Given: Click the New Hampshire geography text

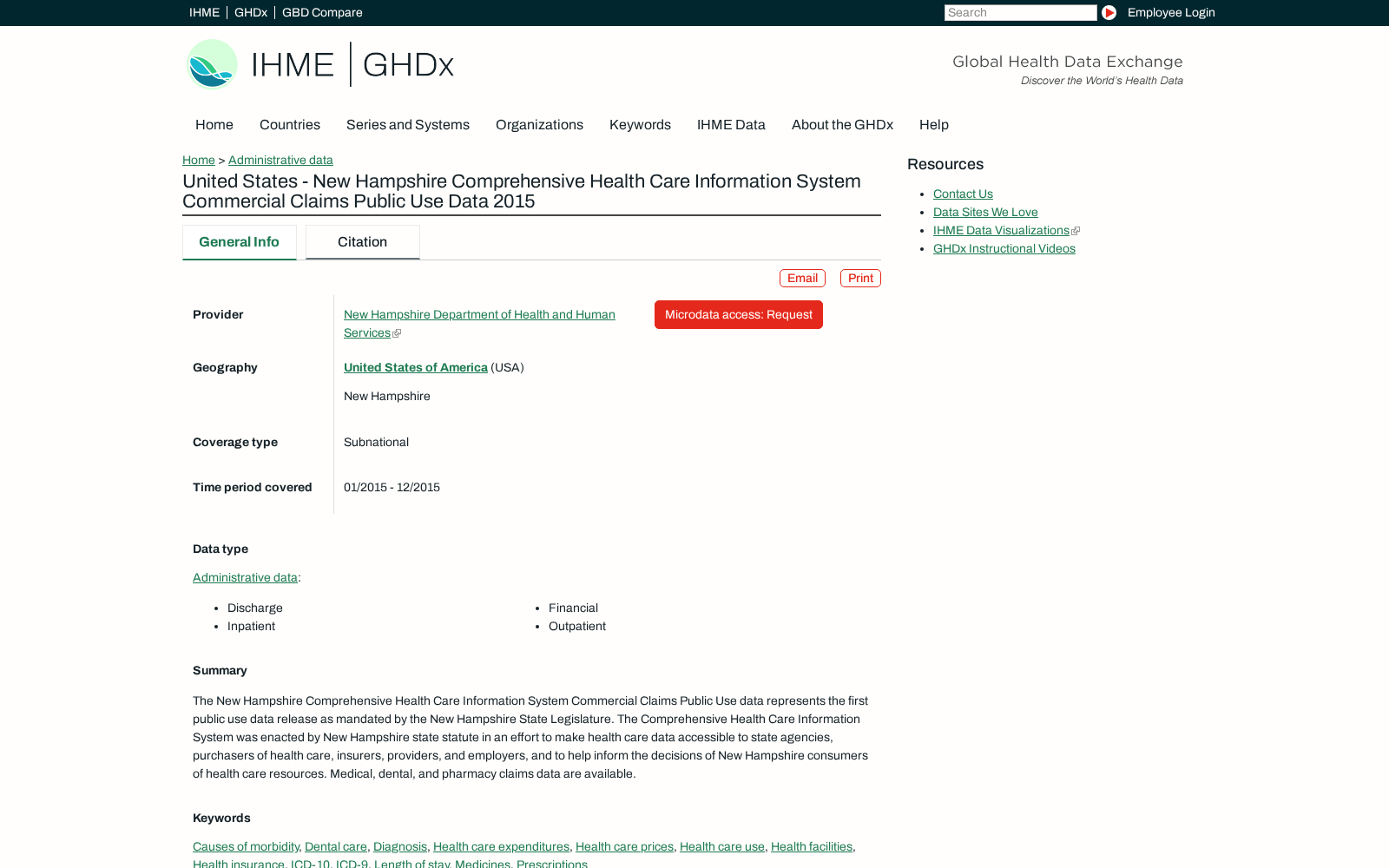Looking at the screenshot, I should (x=387, y=396).
